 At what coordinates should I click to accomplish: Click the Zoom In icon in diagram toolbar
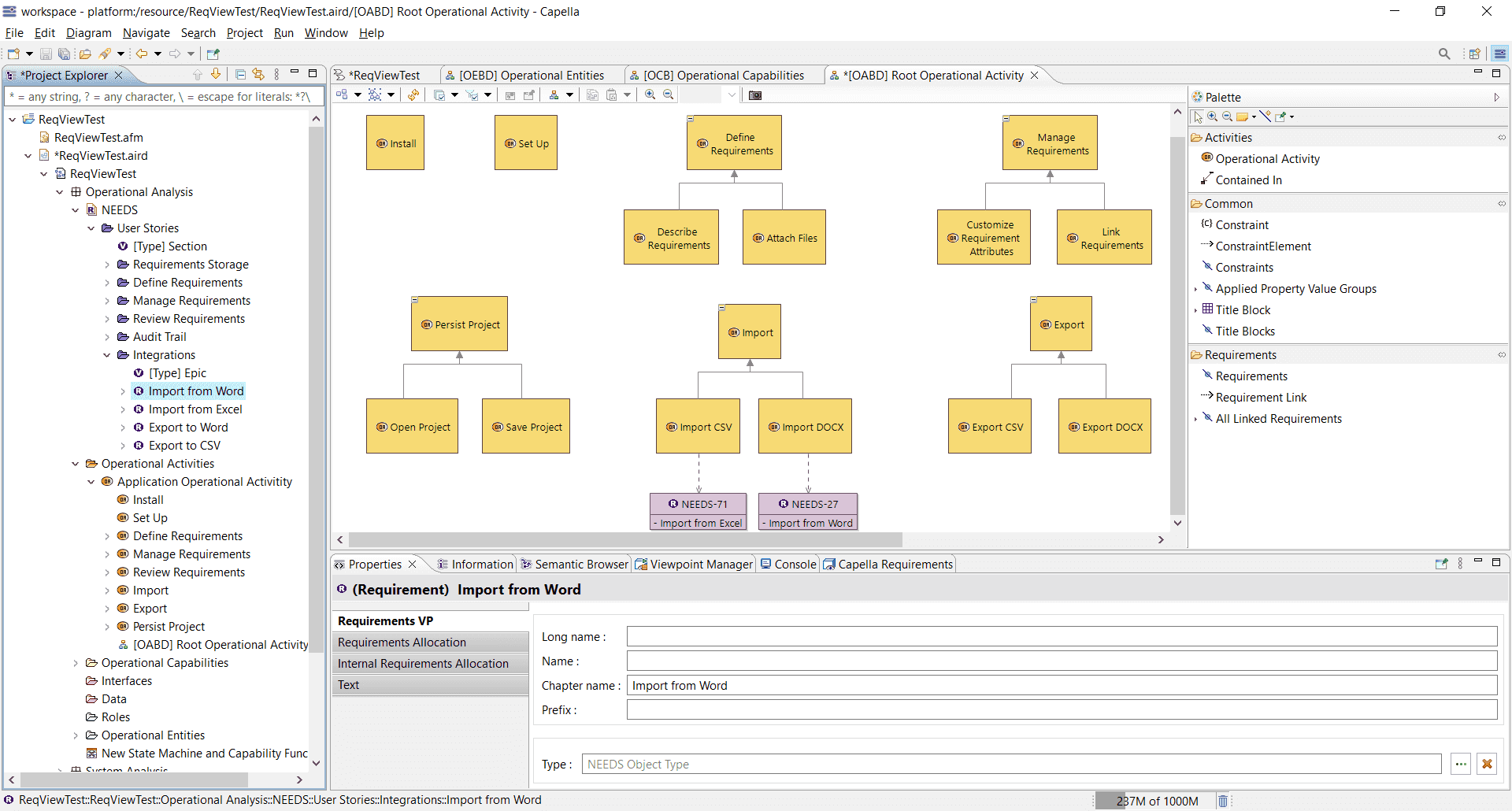650,95
